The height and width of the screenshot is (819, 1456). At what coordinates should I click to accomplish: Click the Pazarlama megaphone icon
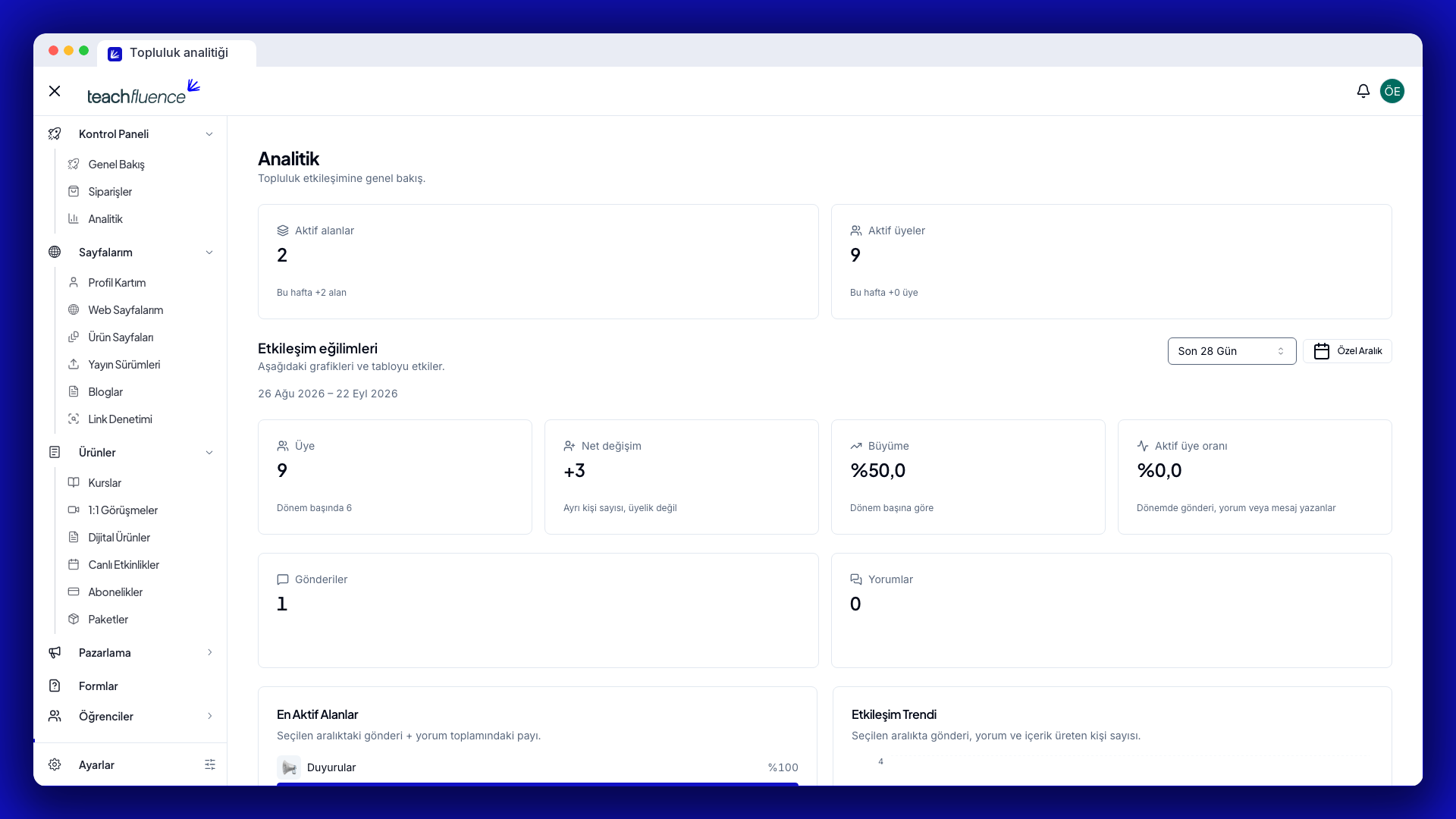coord(55,653)
